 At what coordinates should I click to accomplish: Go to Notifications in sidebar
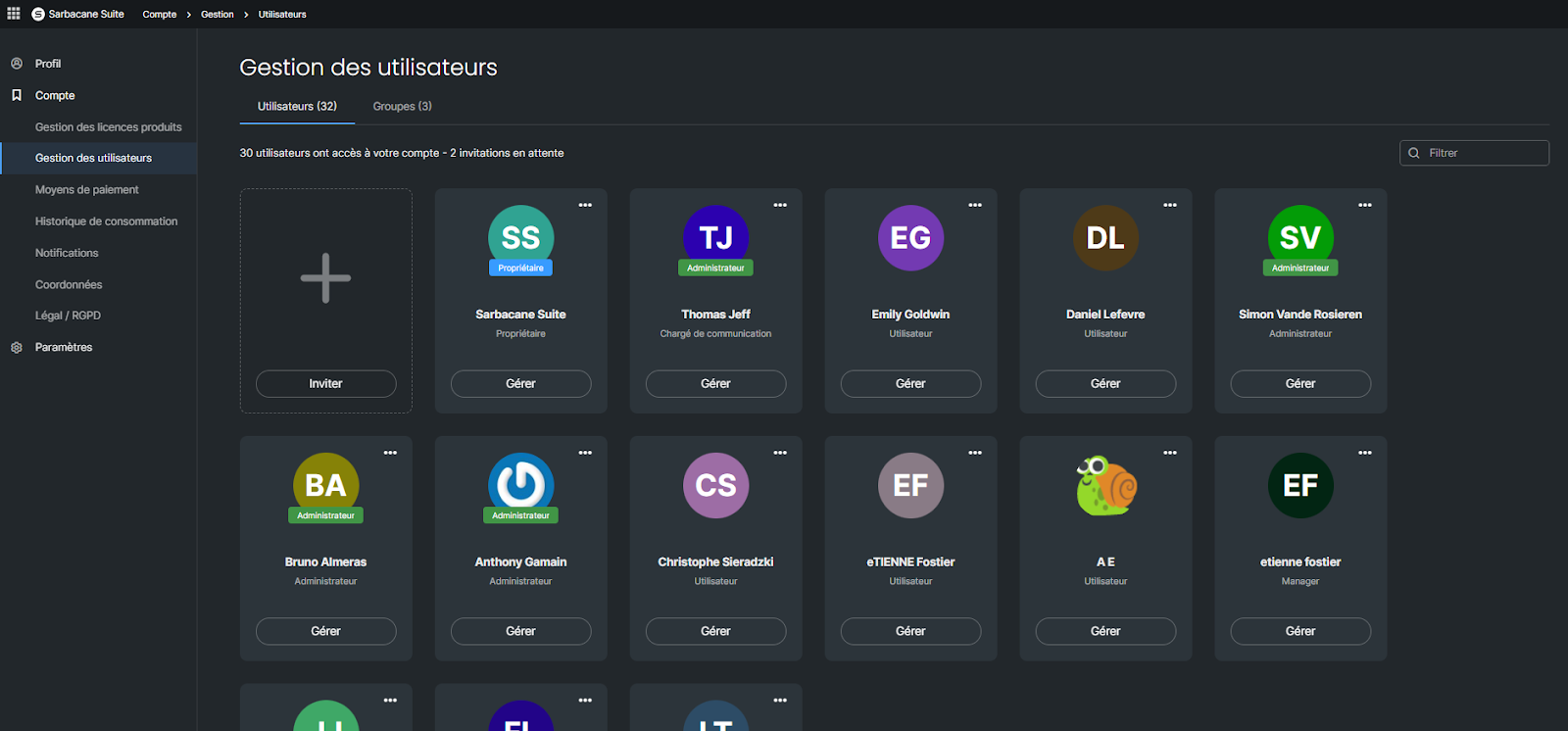point(67,253)
